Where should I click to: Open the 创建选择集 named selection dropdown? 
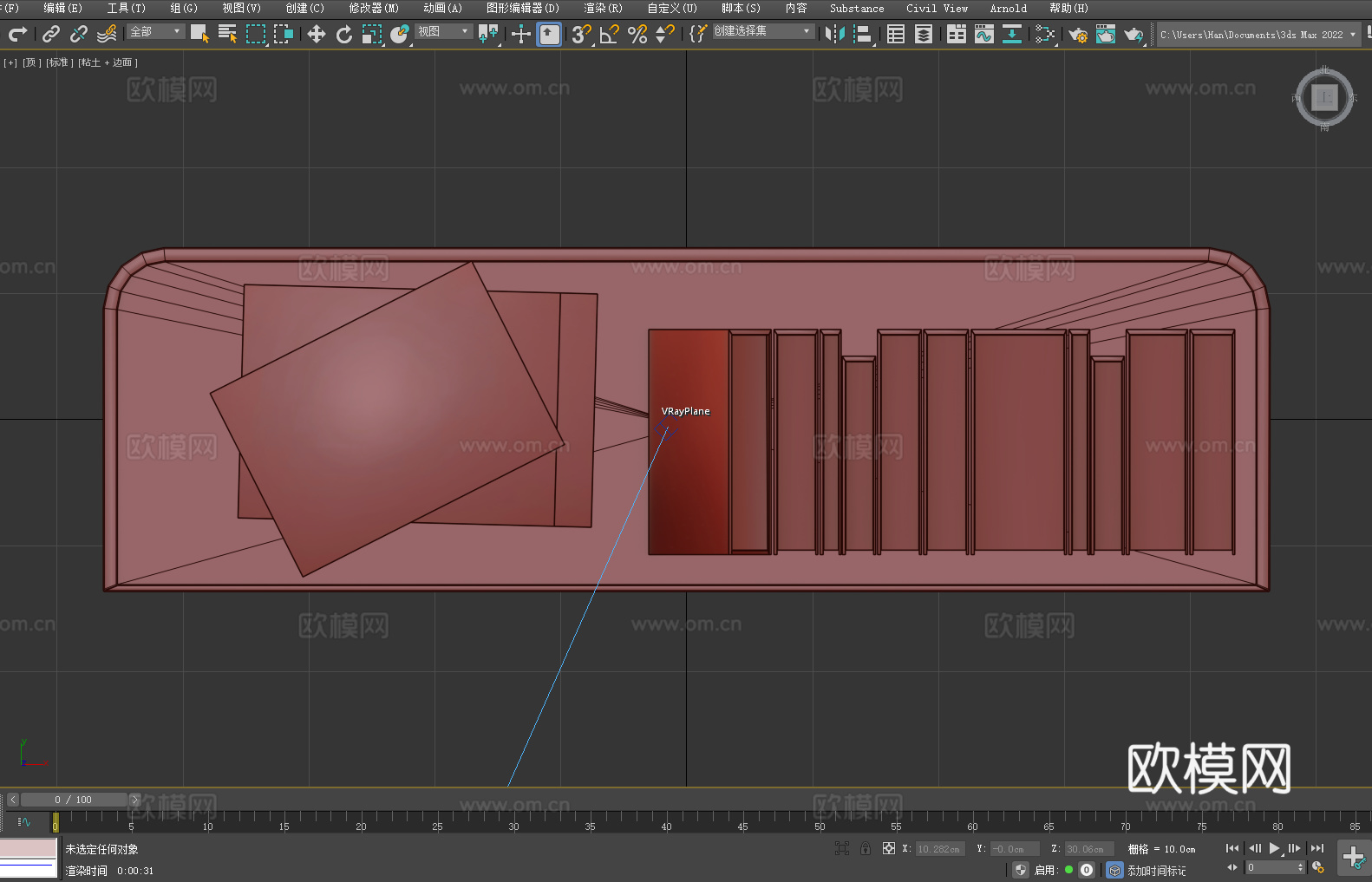[x=763, y=31]
